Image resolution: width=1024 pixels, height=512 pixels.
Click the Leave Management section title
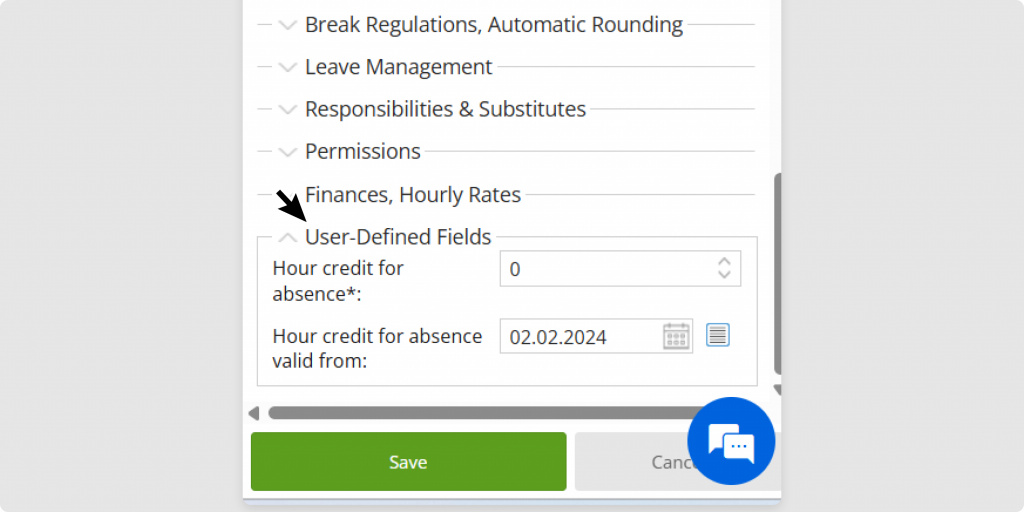click(398, 67)
